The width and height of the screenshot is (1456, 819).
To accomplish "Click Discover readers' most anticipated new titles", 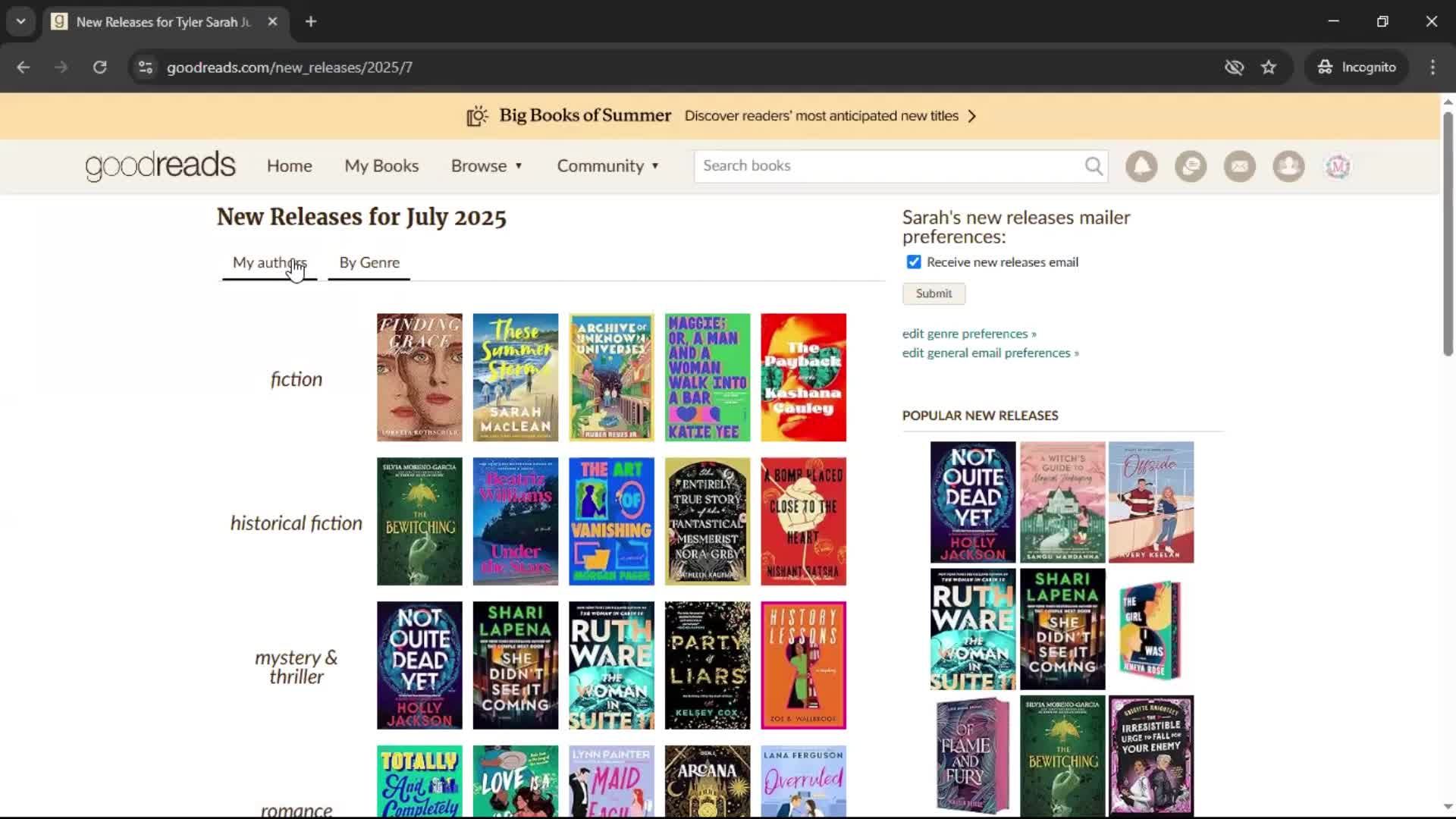I will pos(821,116).
